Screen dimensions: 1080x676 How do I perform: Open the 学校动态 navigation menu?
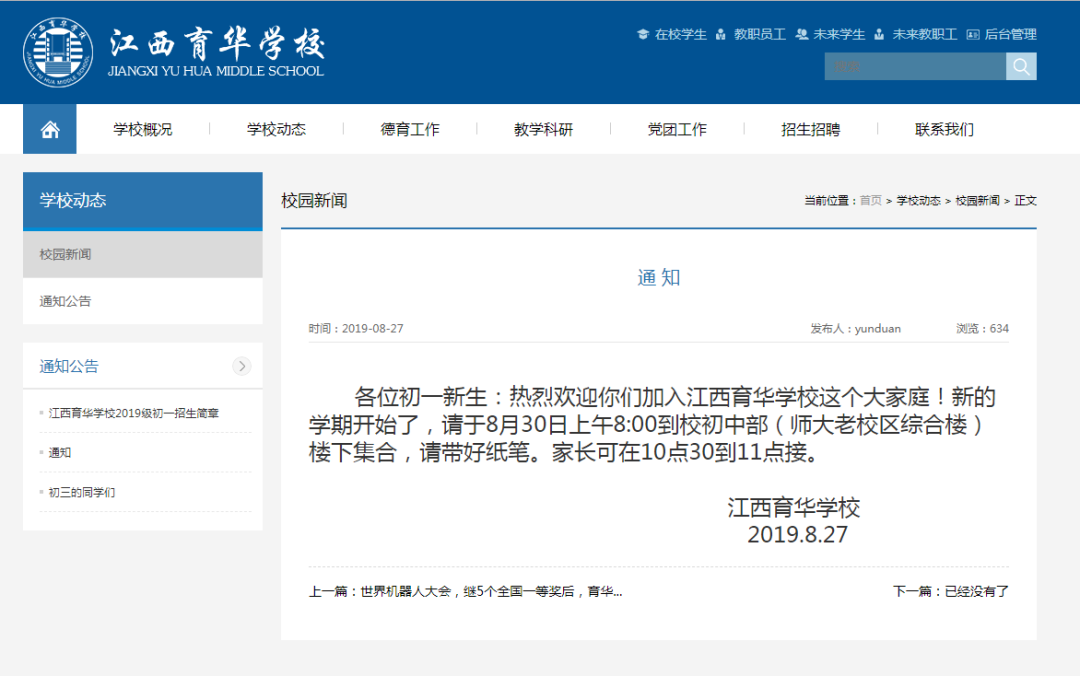point(276,129)
